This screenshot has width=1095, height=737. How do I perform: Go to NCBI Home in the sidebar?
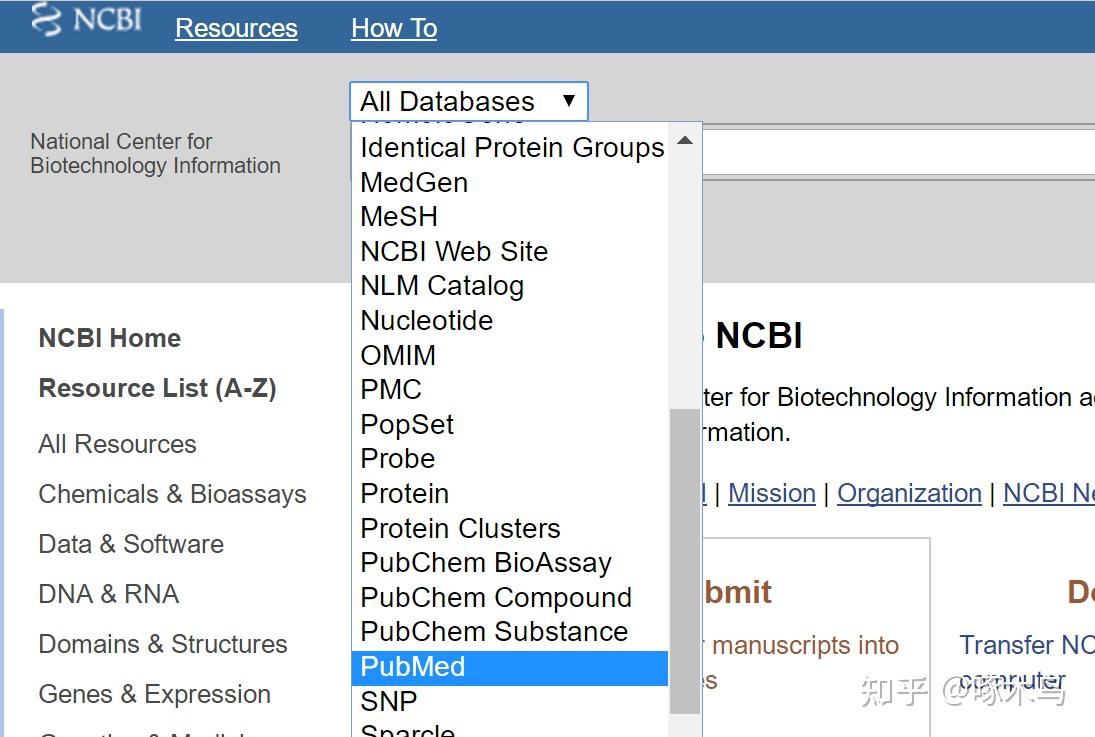tap(109, 338)
